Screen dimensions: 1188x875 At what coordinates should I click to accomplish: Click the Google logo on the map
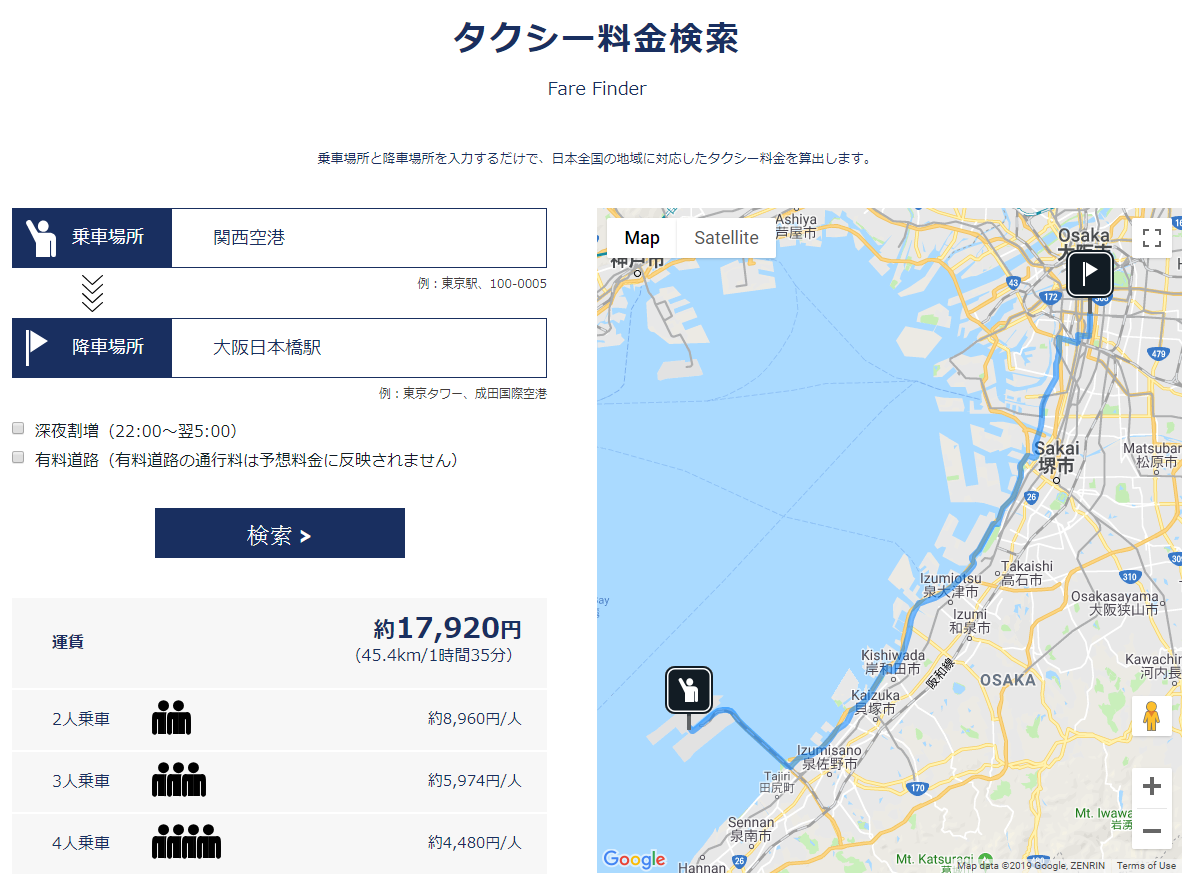(634, 859)
